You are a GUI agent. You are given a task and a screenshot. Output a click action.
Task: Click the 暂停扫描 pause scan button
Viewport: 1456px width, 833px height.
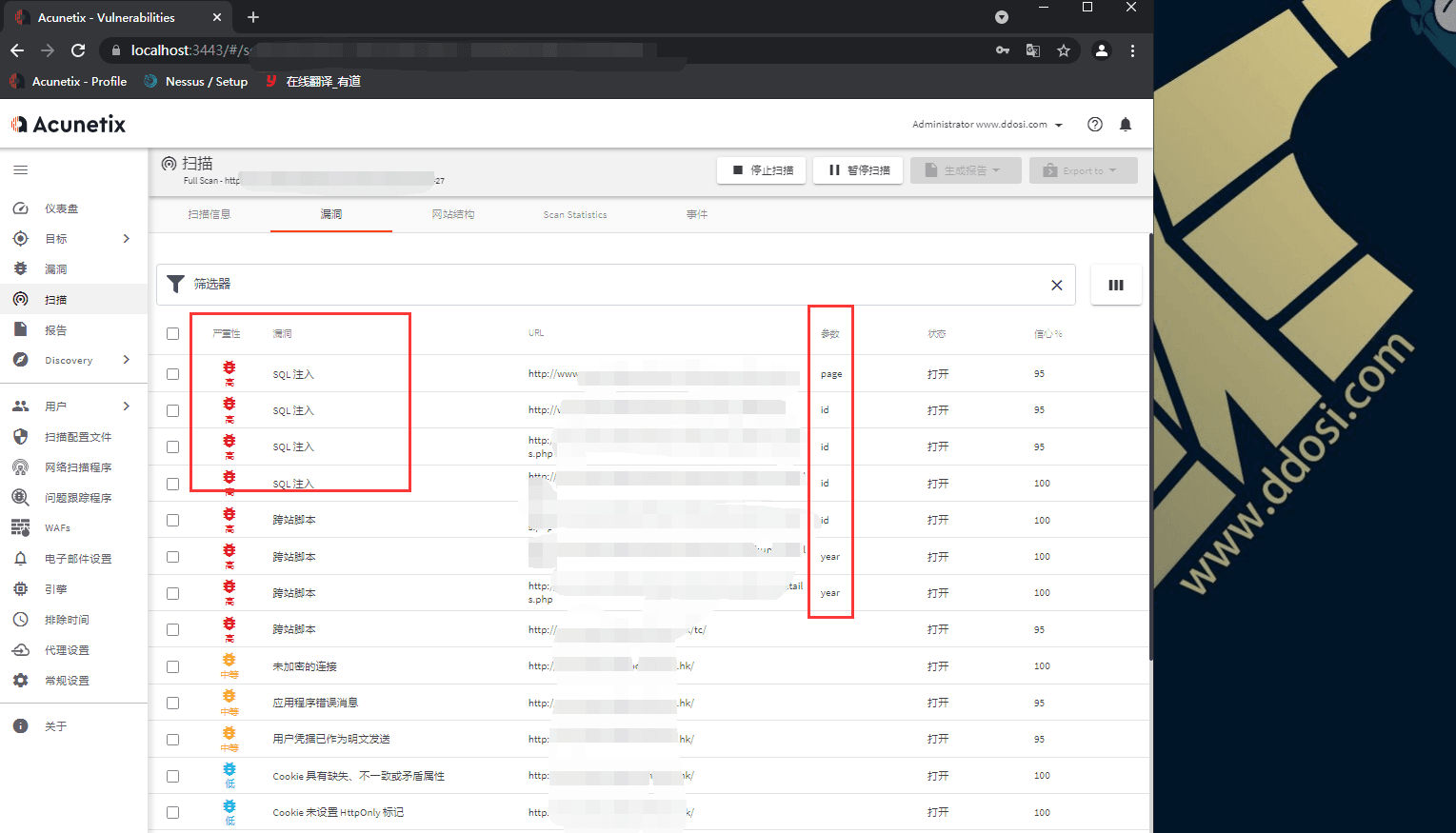point(858,170)
